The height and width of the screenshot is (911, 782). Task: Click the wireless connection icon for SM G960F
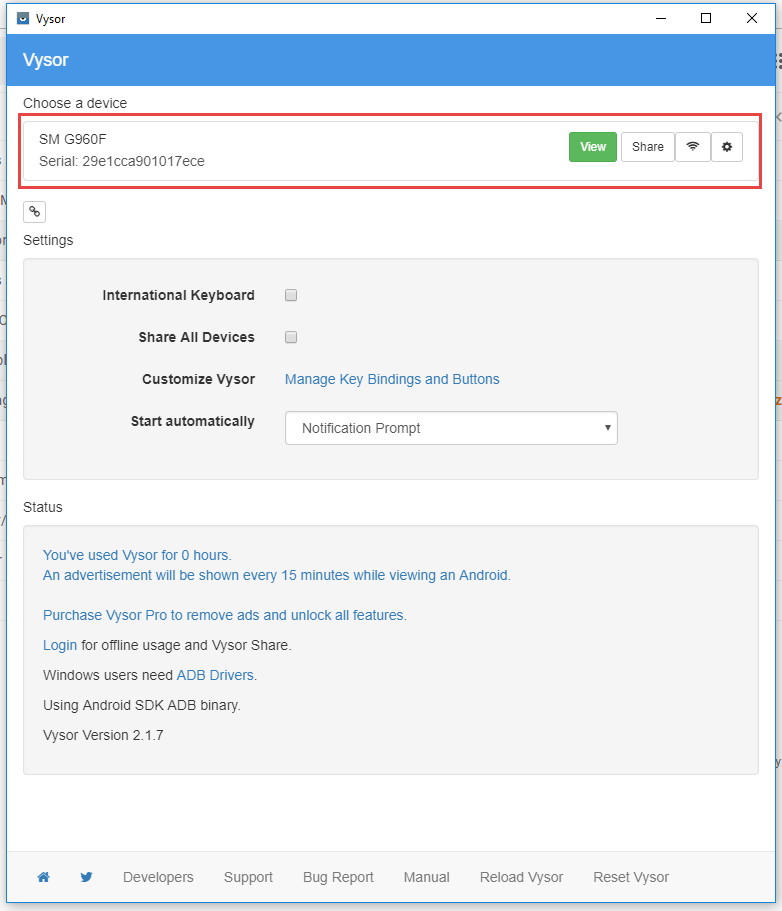coord(693,147)
